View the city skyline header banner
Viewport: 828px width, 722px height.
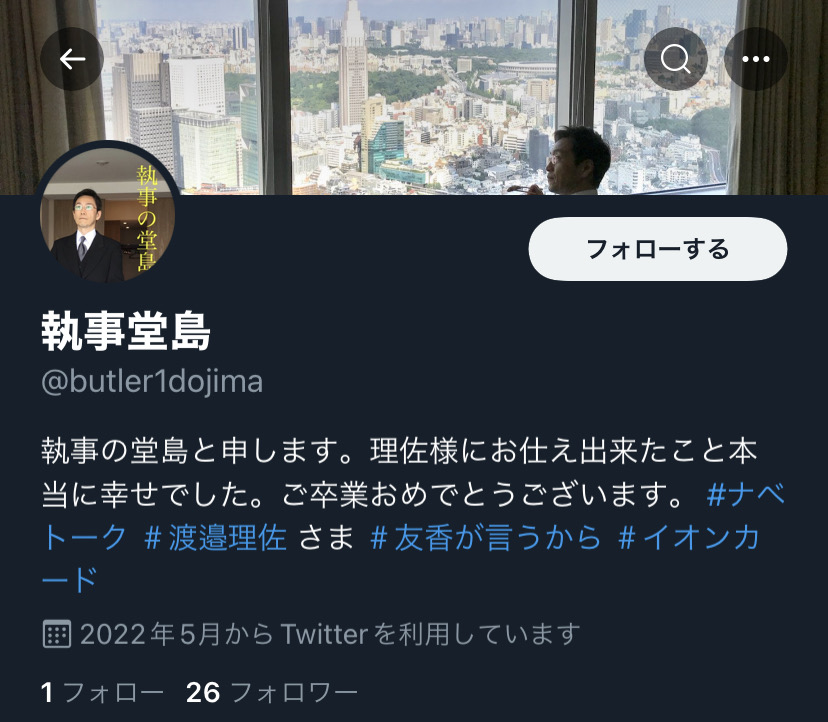click(x=414, y=97)
